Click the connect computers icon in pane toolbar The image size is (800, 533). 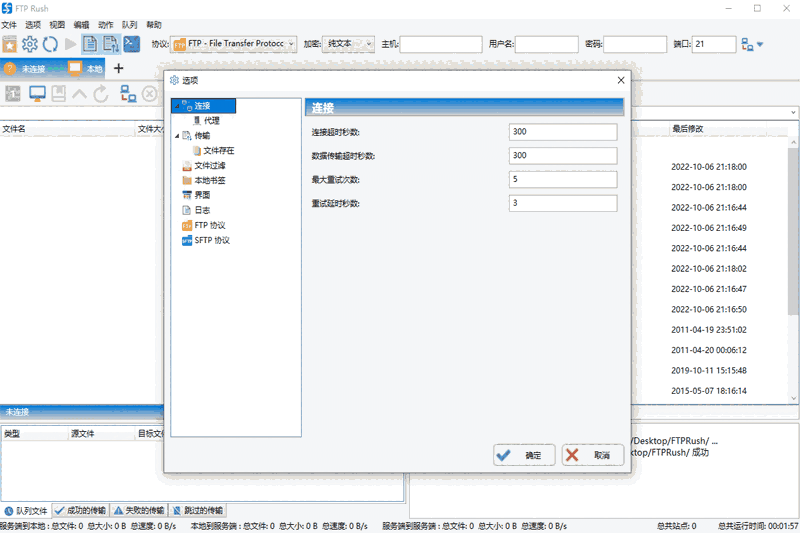tap(128, 94)
